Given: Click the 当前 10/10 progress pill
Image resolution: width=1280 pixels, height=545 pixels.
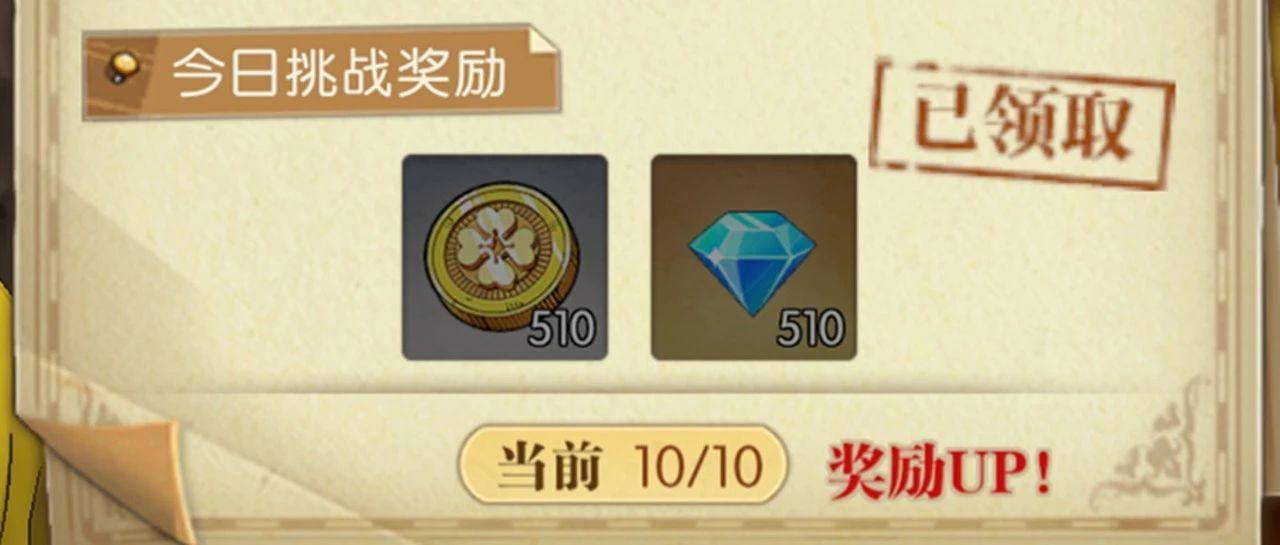Looking at the screenshot, I should (x=623, y=464).
